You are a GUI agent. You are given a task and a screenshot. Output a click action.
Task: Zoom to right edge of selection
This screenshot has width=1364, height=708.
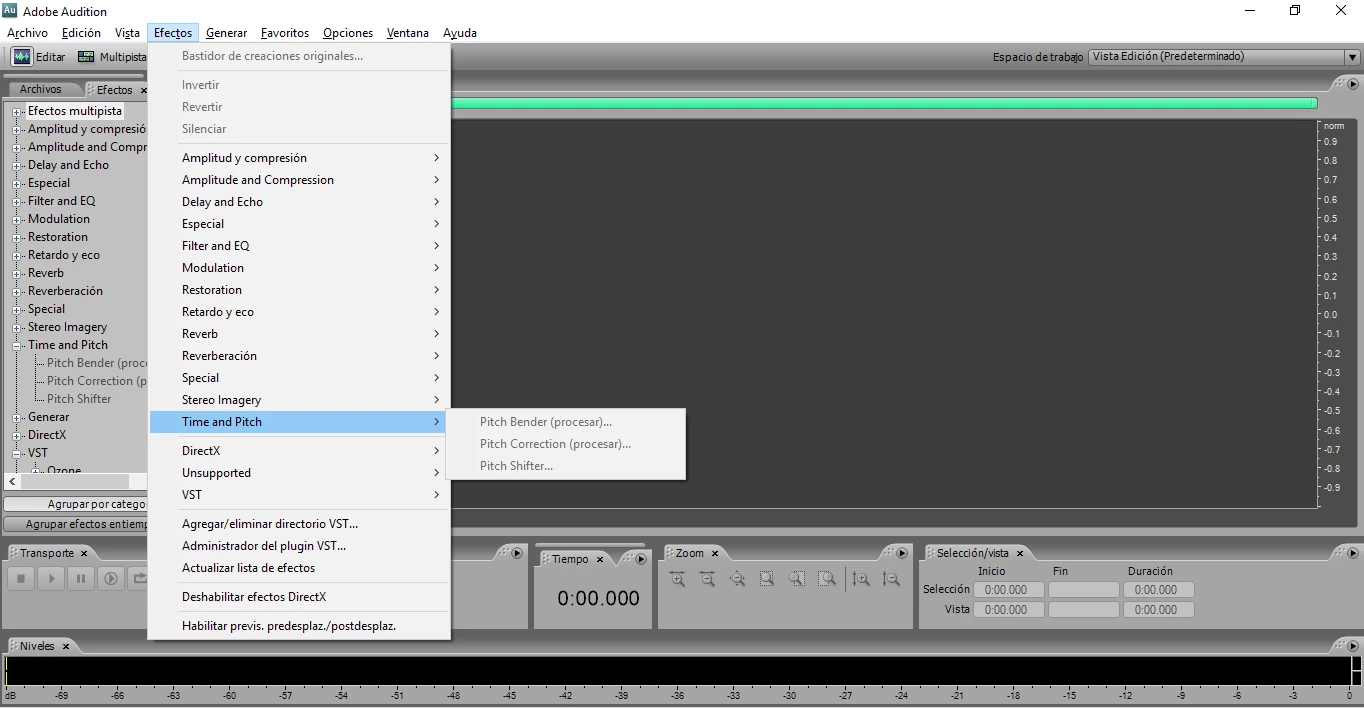827,578
